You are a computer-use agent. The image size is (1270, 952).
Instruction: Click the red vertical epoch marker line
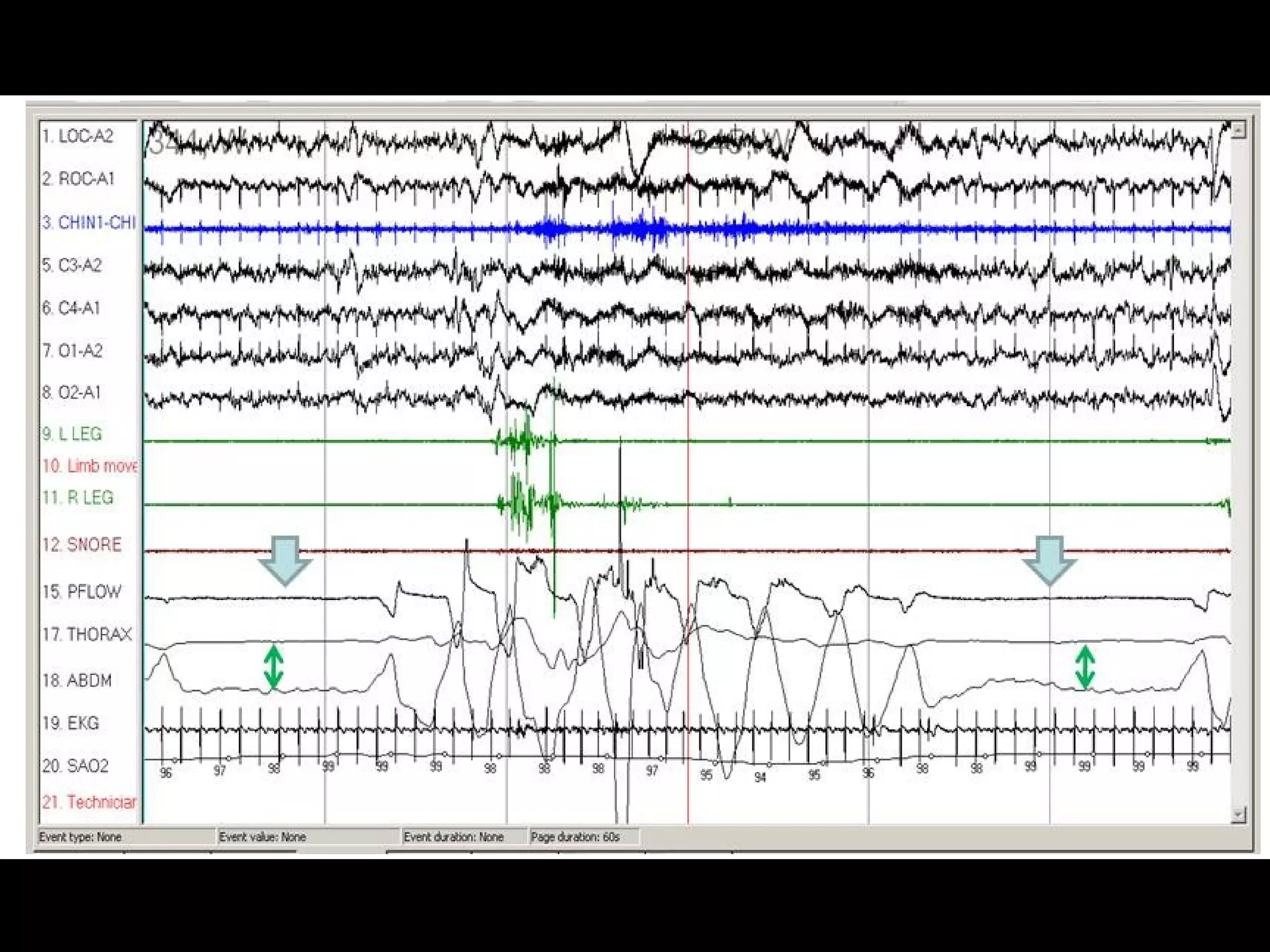click(x=688, y=471)
